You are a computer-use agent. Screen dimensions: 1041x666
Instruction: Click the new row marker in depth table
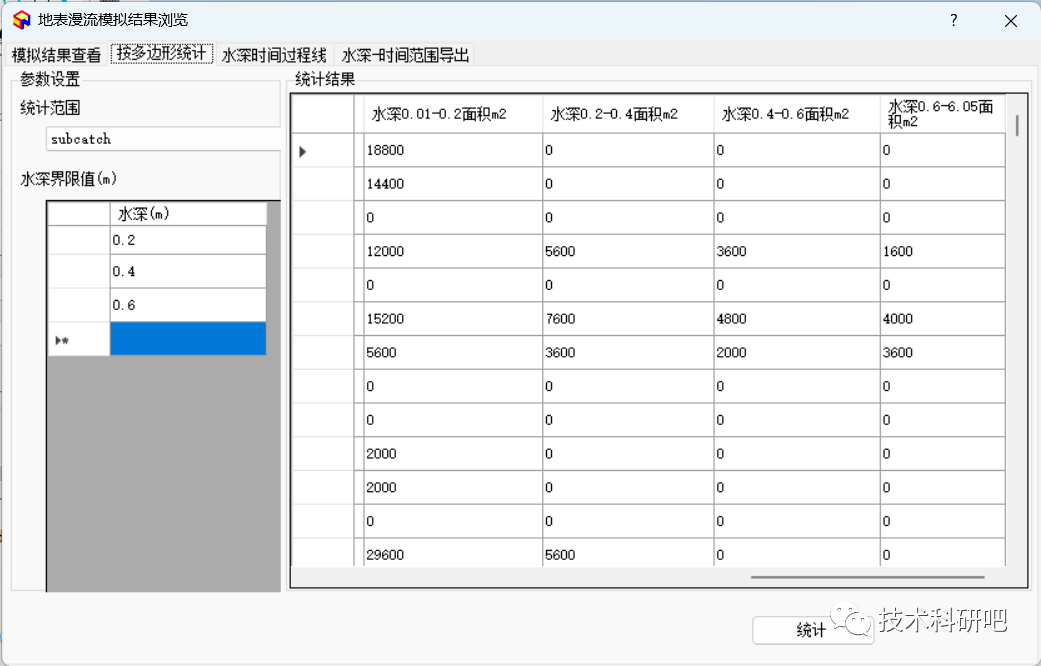[78, 339]
